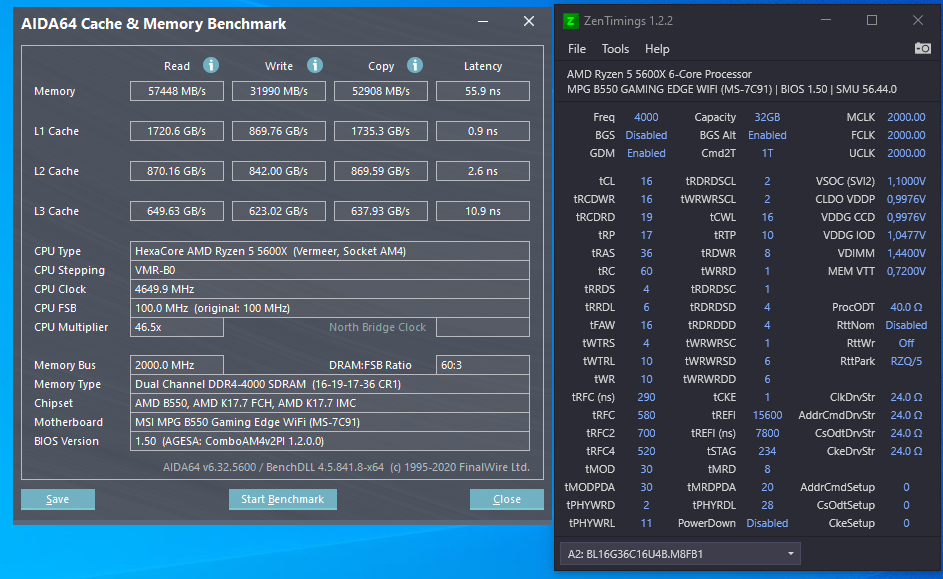
Task: Click the Memory Type DDR4-4000 field
Action: 330,384
